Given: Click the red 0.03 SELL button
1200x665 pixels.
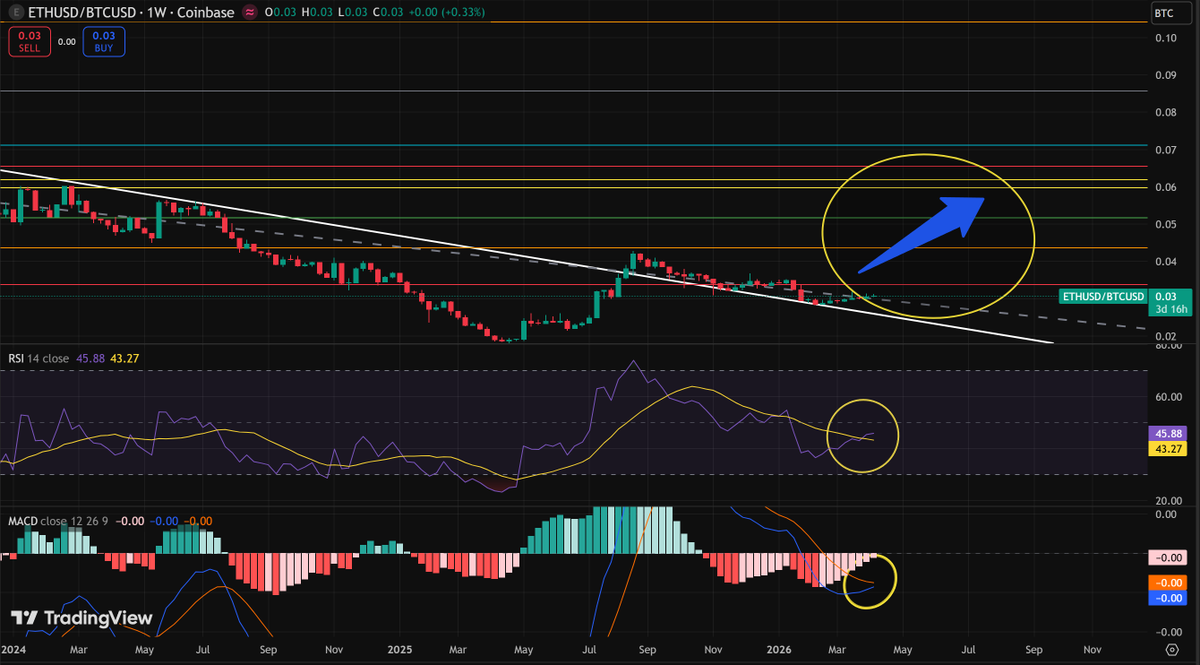Looking at the screenshot, I should coord(28,42).
